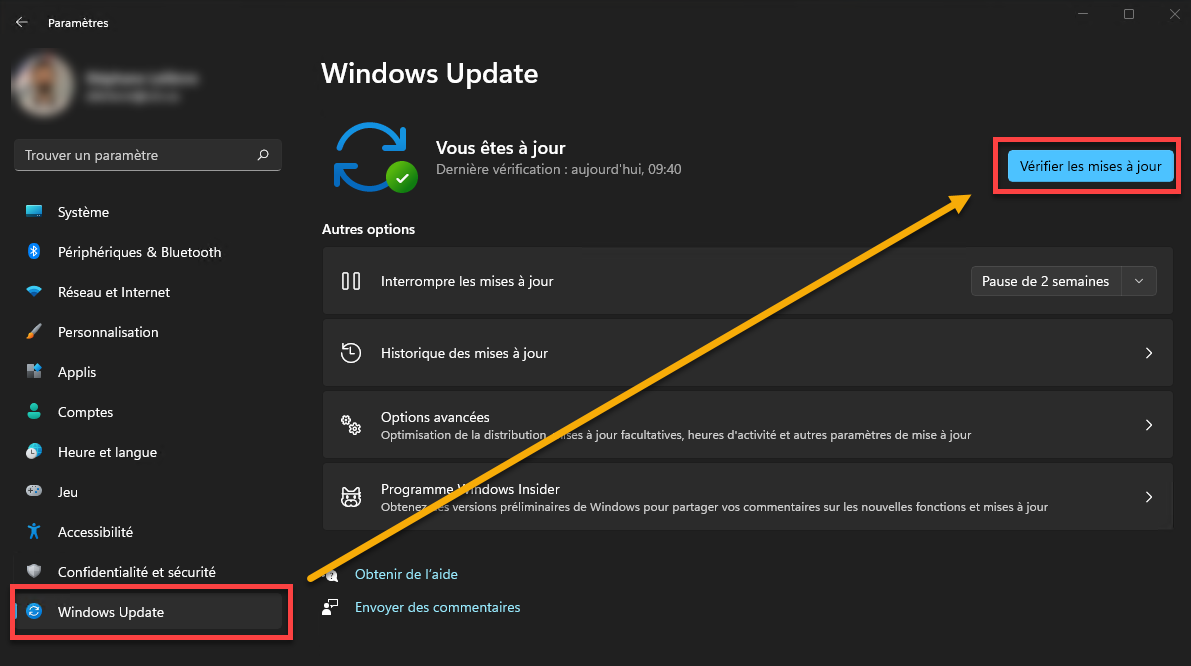Click the Comptes person icon
This screenshot has height=666, width=1191.
click(x=34, y=412)
